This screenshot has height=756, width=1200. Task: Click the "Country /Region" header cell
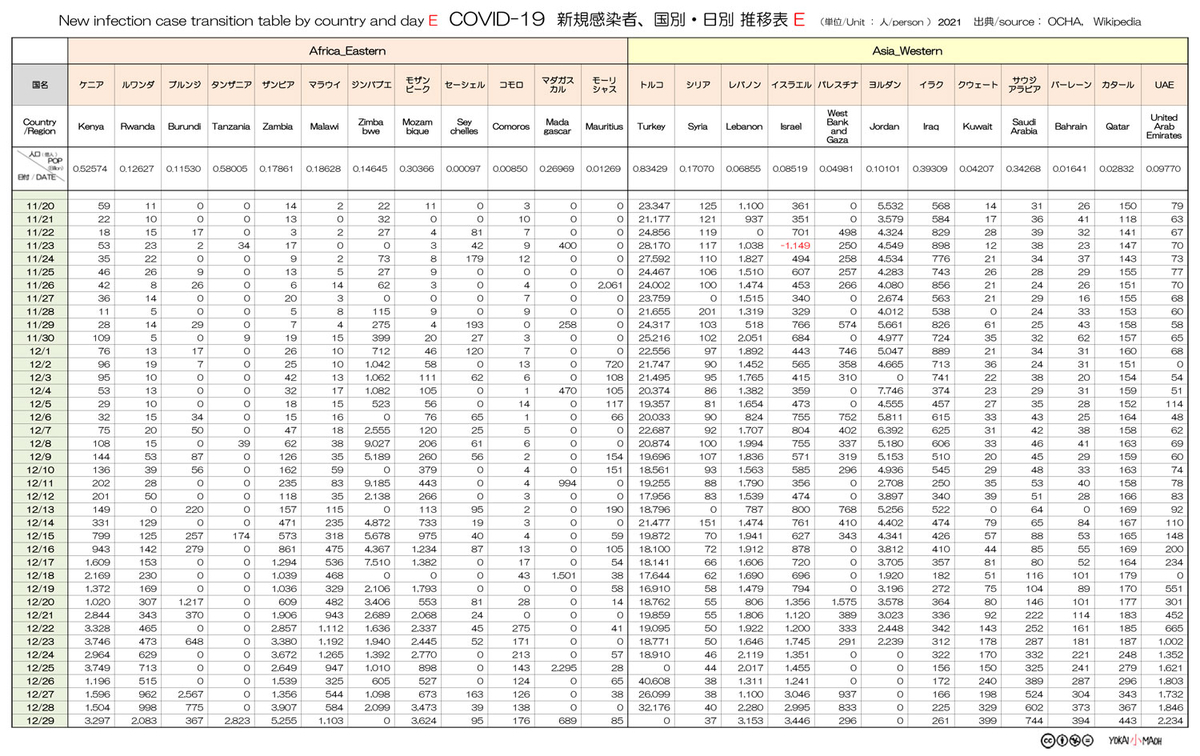pos(39,128)
